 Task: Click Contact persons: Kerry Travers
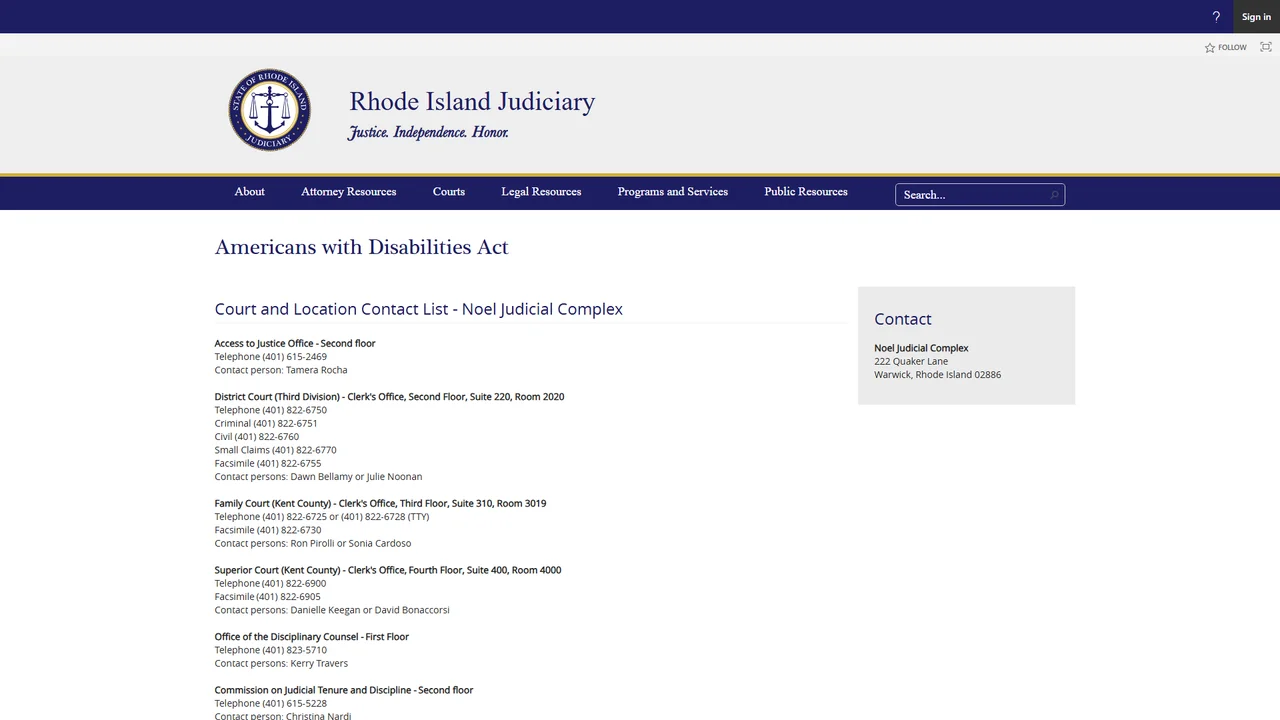282,664
